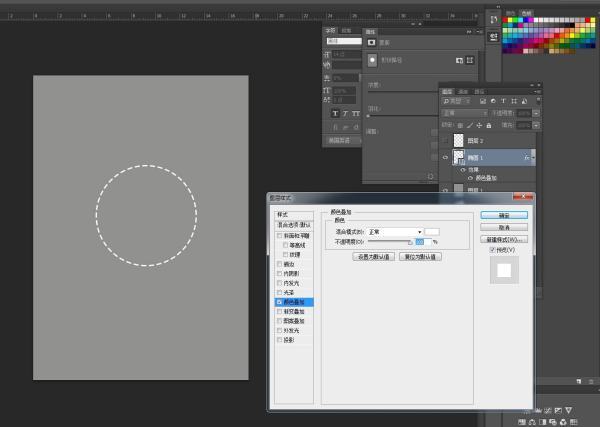Click the collapsed panel icon left of swatches
Image resolution: width=600 pixels, height=427 pixels.
click(x=493, y=18)
